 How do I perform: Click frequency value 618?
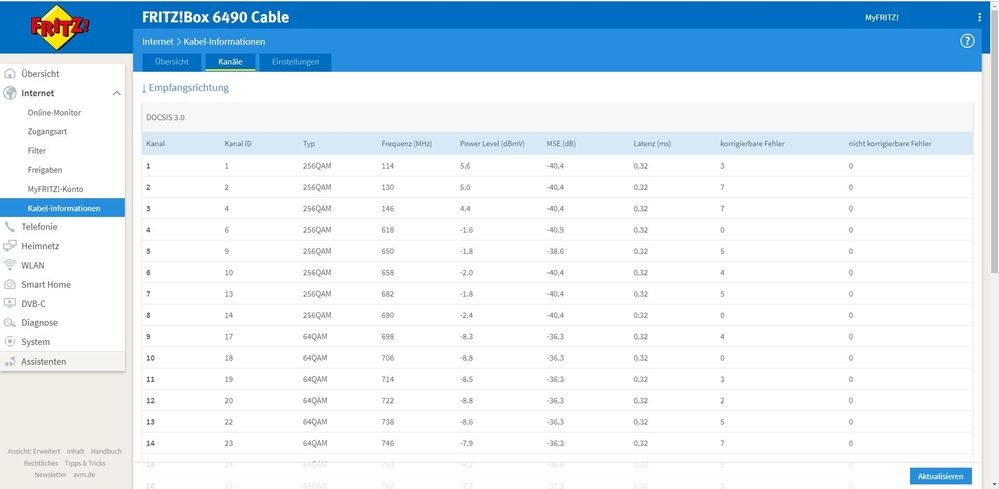point(387,230)
